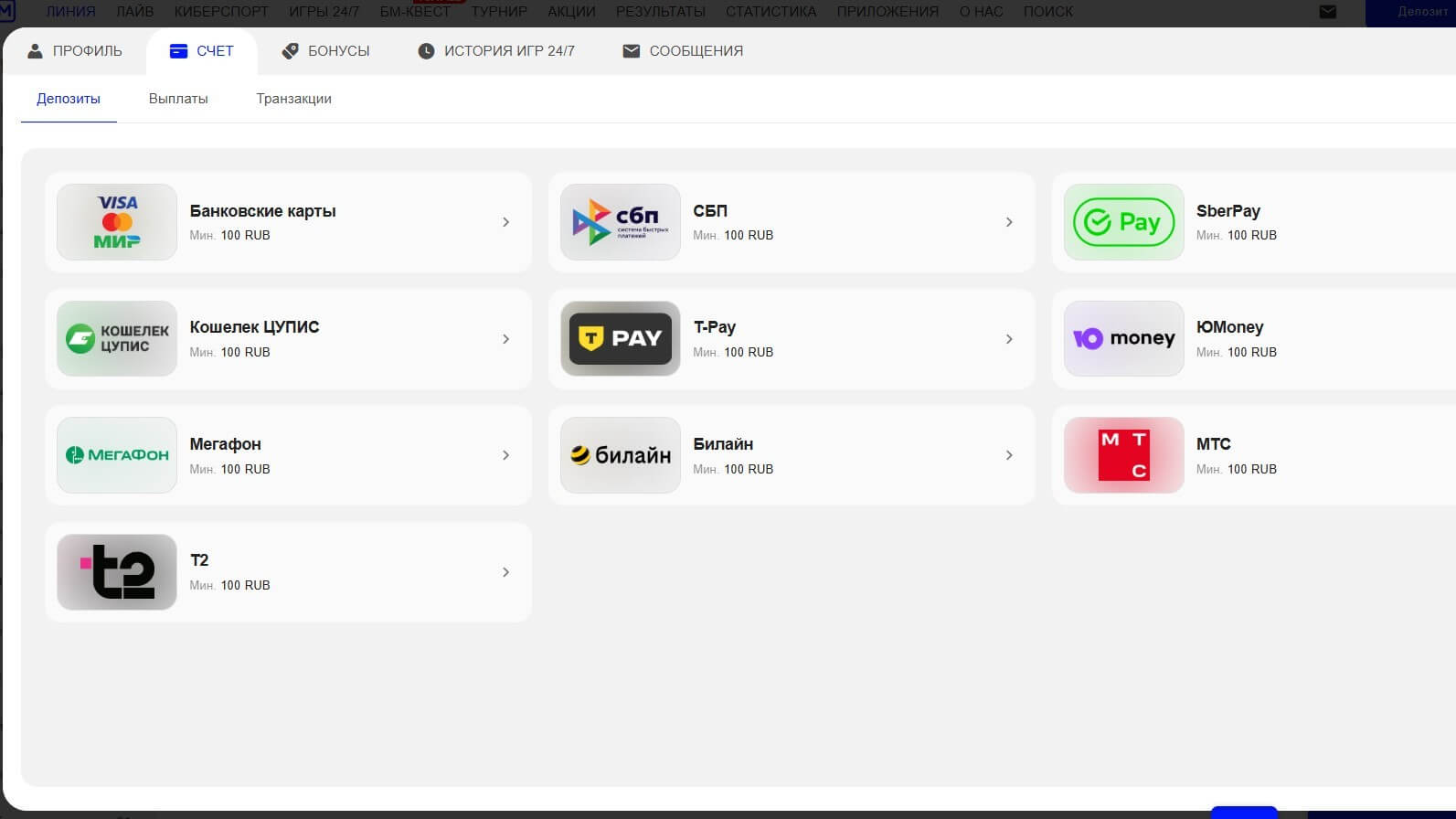Click the account card icon beside Счет
Viewport: 1456px width, 819px height.
point(178,51)
